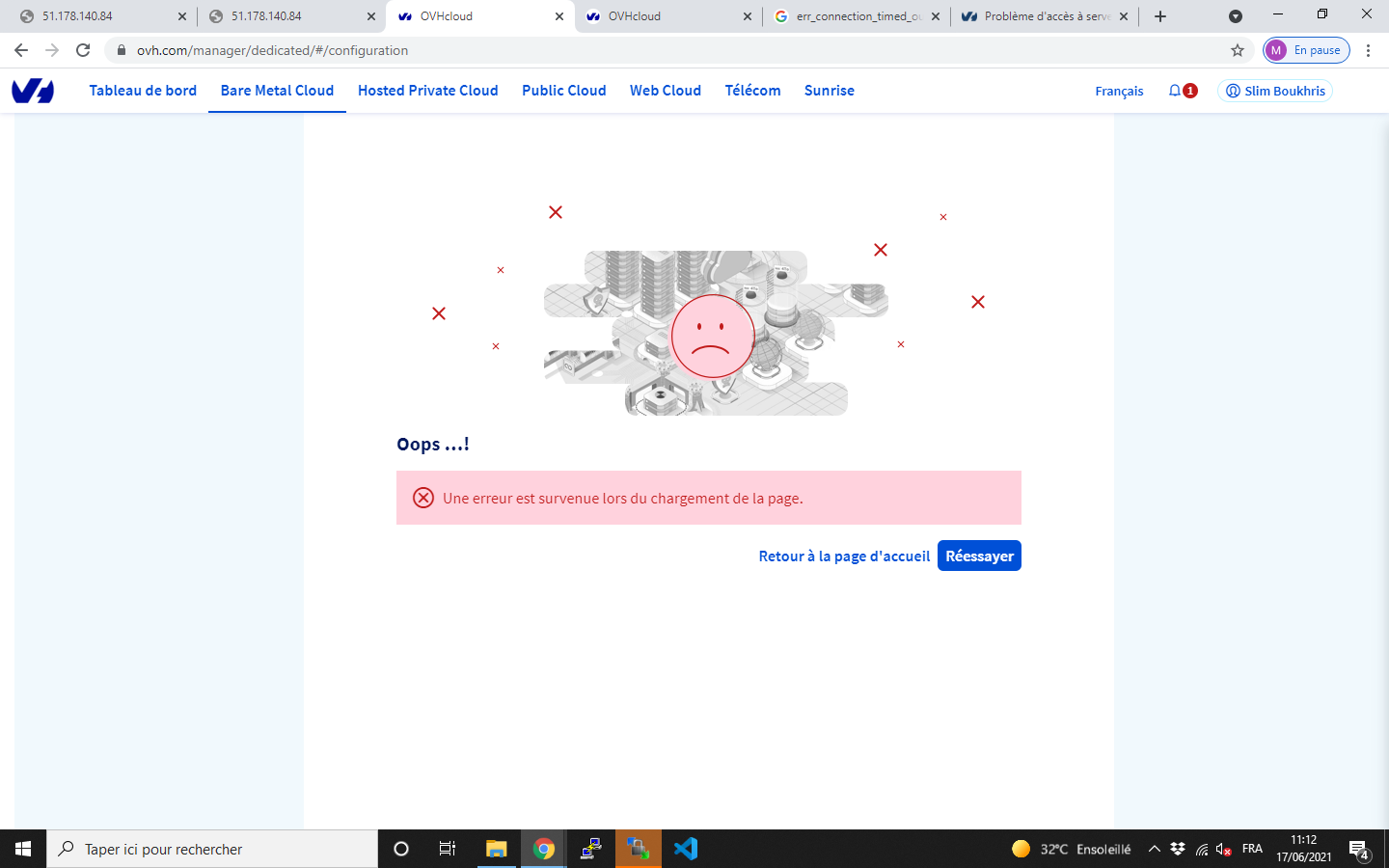
Task: Bookmark page with the star icon
Action: [1238, 50]
